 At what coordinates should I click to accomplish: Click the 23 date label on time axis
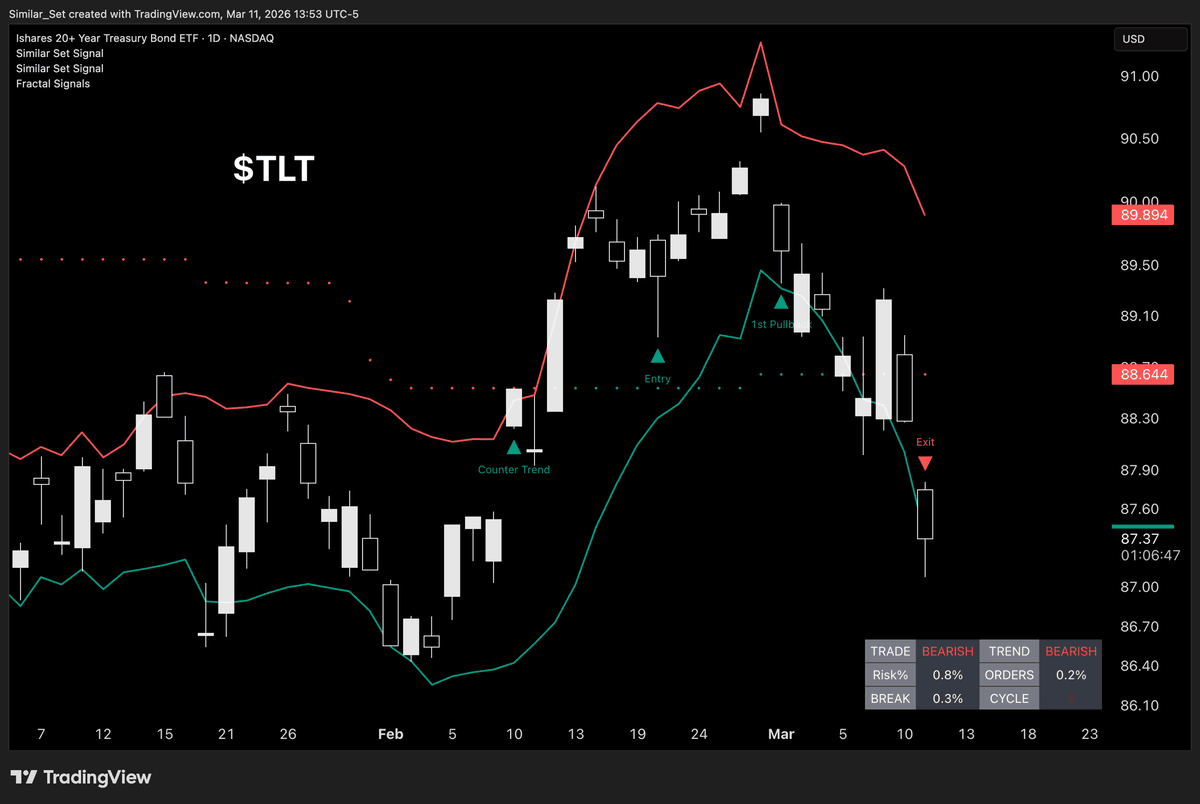tap(1090, 734)
